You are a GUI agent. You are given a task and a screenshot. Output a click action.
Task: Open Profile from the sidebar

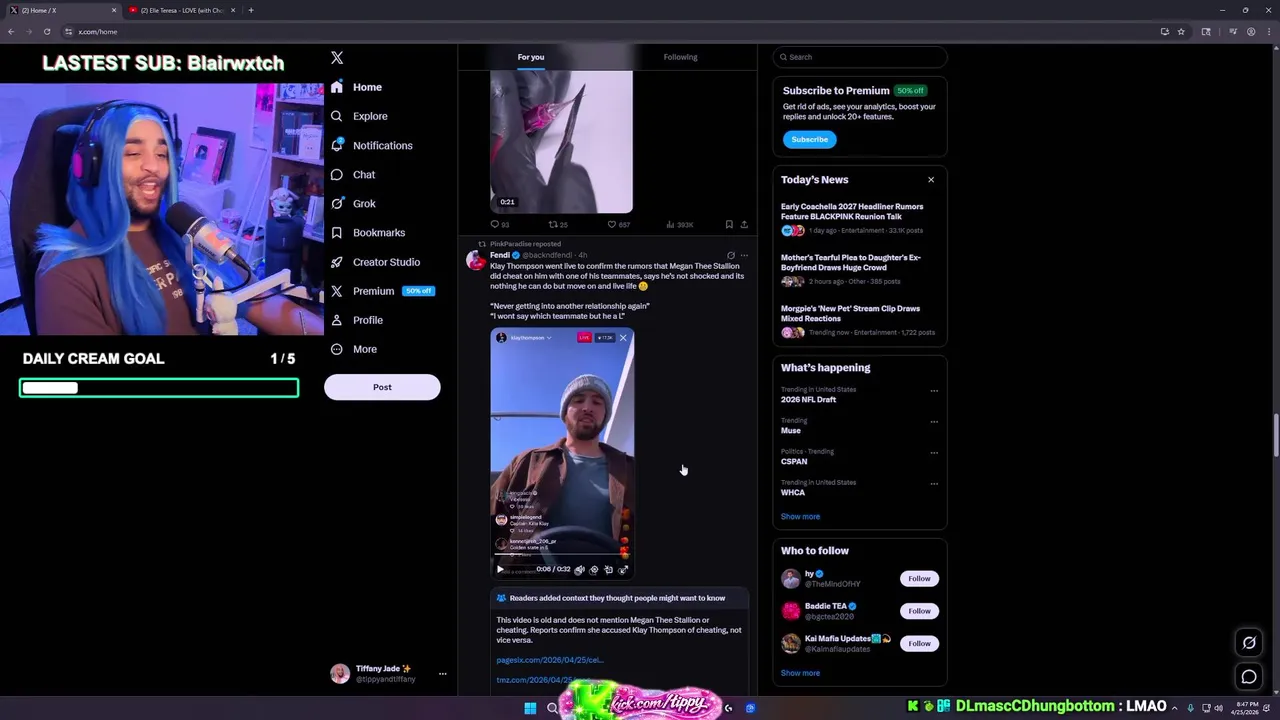(x=357, y=320)
